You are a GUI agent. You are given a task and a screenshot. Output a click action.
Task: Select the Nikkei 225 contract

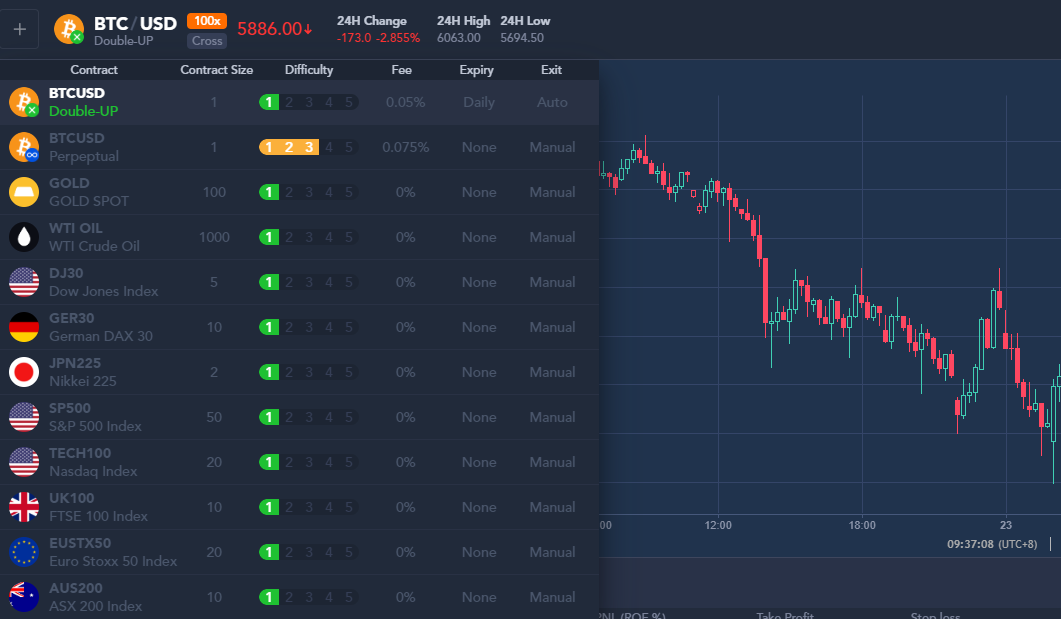299,372
